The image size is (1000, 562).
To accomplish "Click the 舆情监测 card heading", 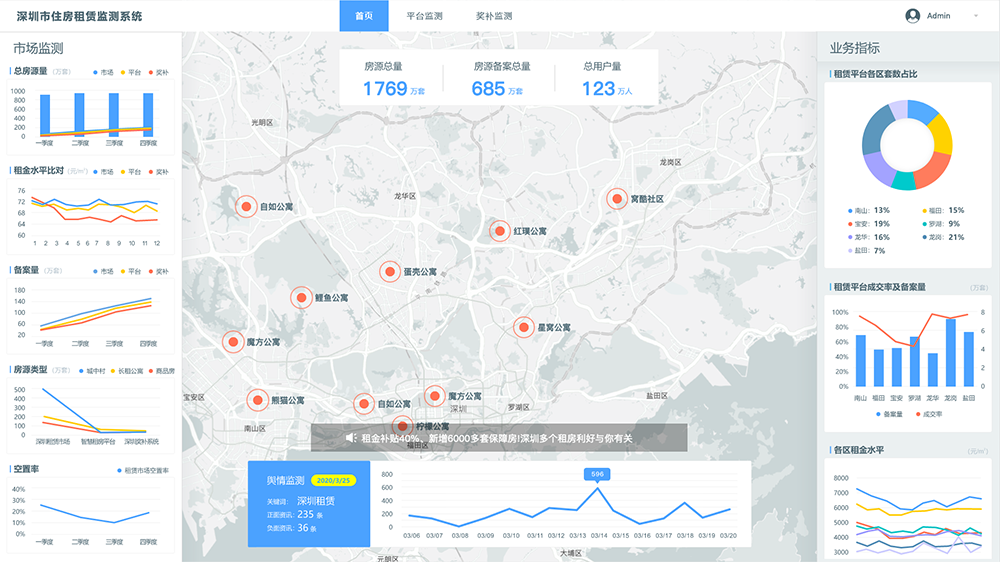I will pos(286,480).
